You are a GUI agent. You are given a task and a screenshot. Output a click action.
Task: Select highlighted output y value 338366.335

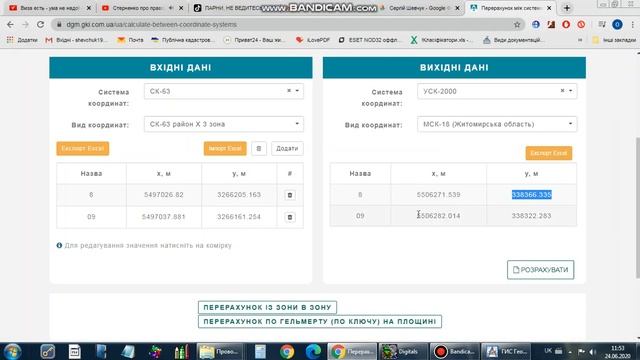coord(531,195)
